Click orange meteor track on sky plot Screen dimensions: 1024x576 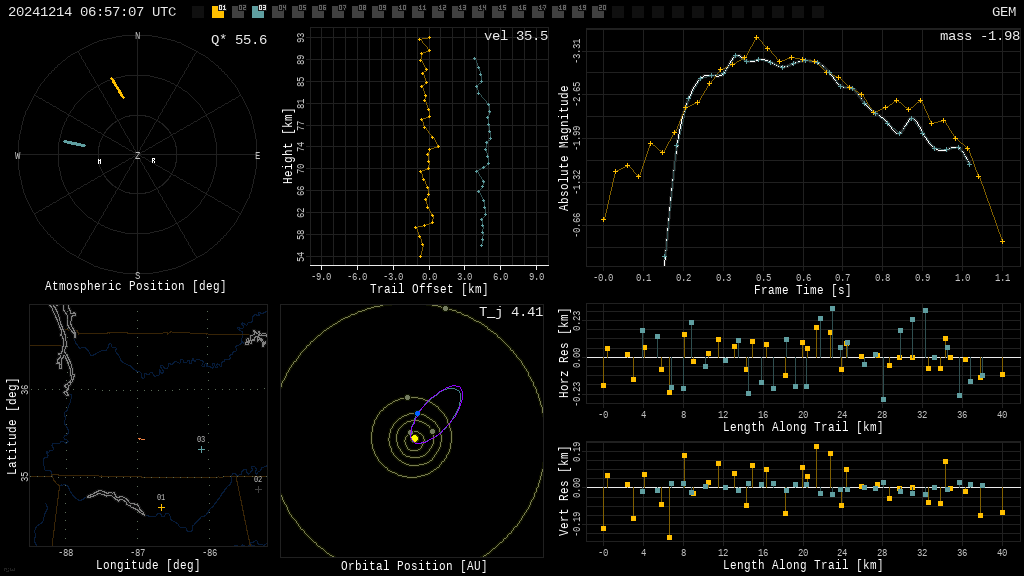coord(117,88)
